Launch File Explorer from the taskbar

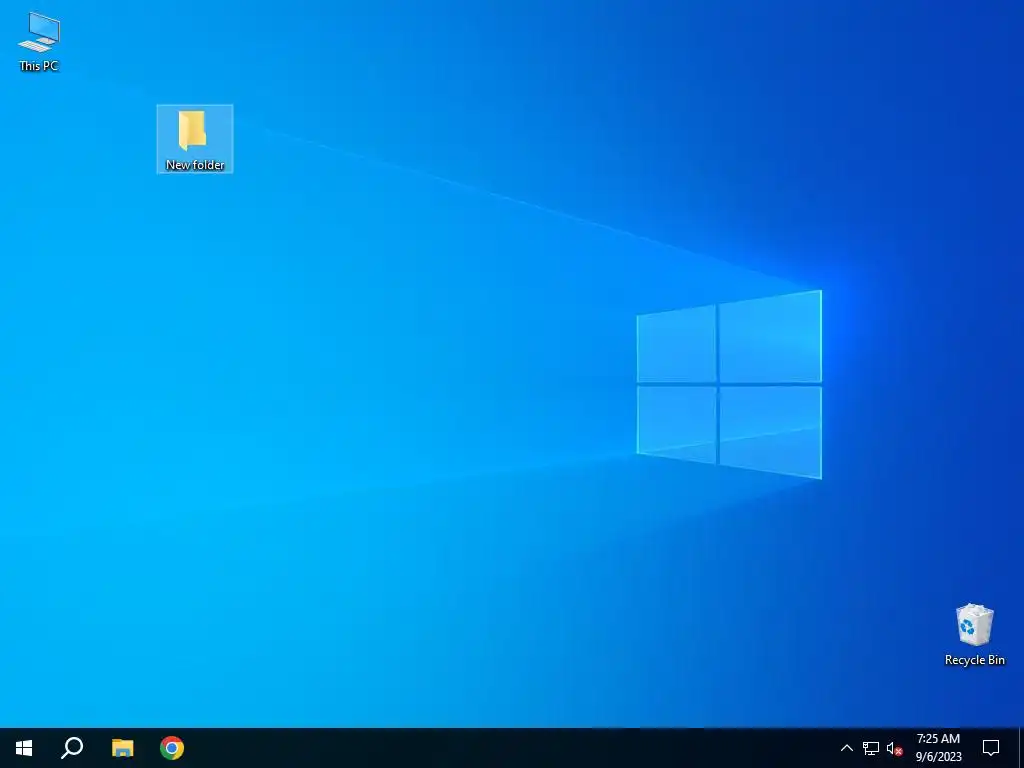(122, 748)
